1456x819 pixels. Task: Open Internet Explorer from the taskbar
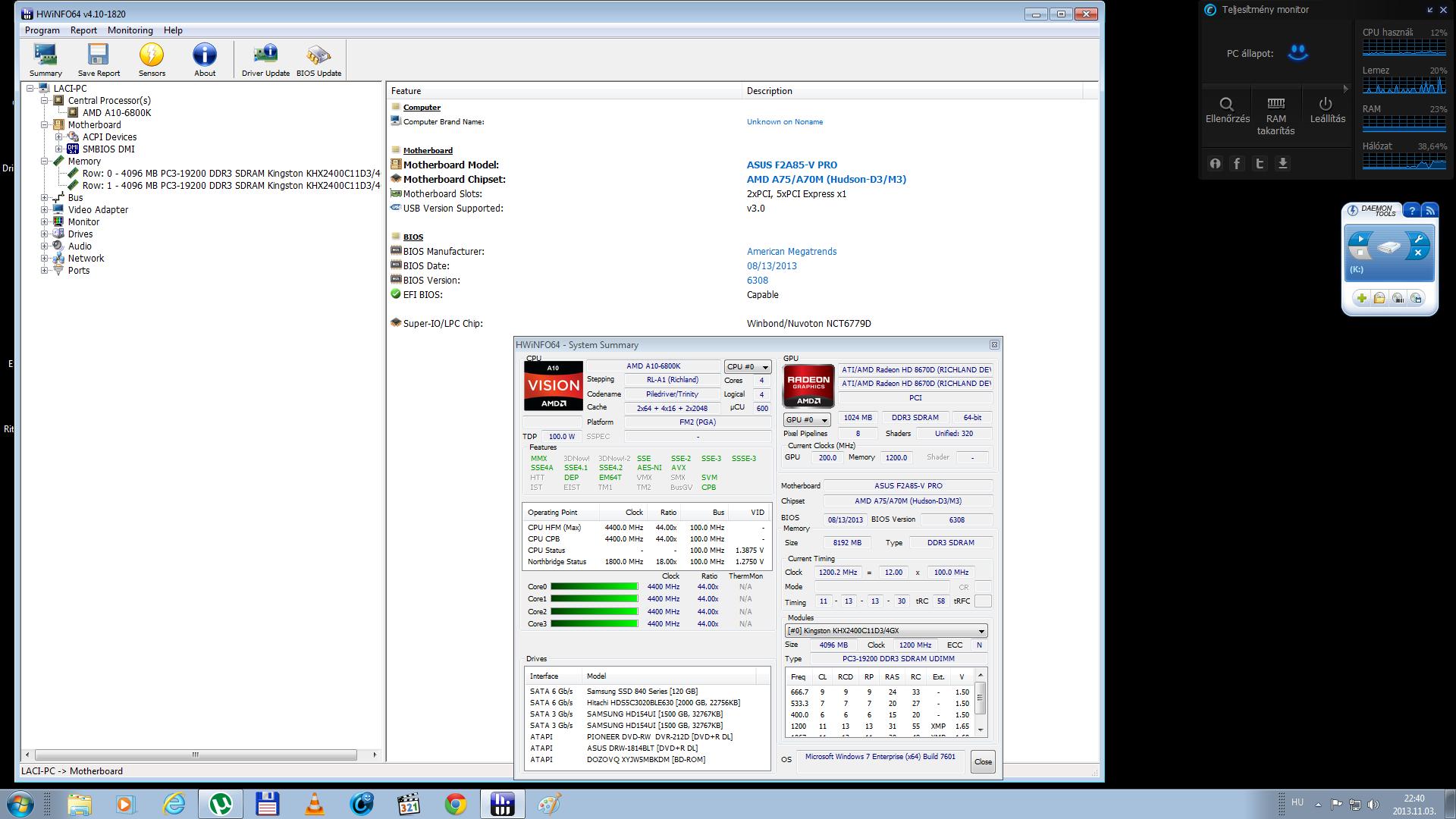(x=174, y=804)
